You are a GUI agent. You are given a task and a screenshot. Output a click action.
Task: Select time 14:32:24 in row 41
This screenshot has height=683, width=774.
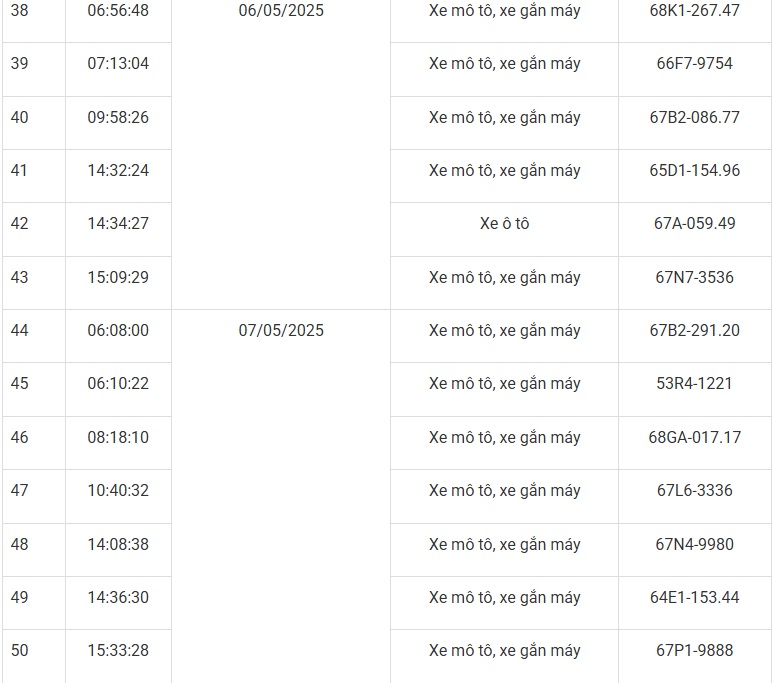[x=118, y=170]
